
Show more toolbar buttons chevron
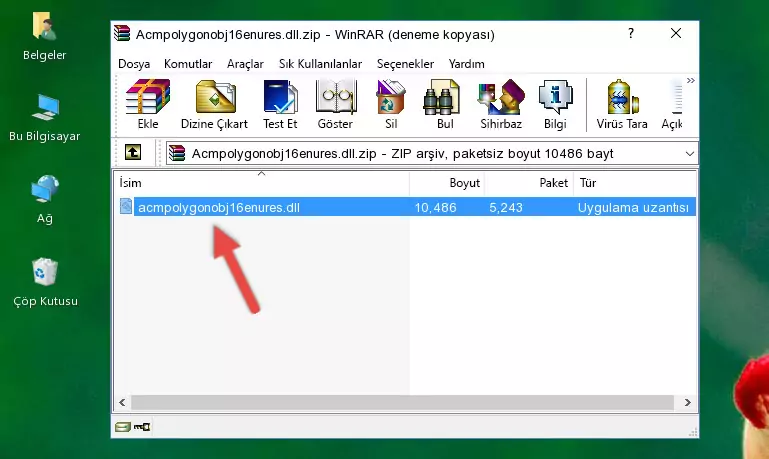[691, 80]
